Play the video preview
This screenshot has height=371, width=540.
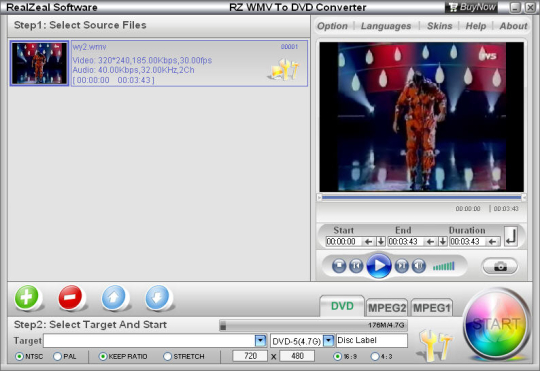[x=379, y=266]
